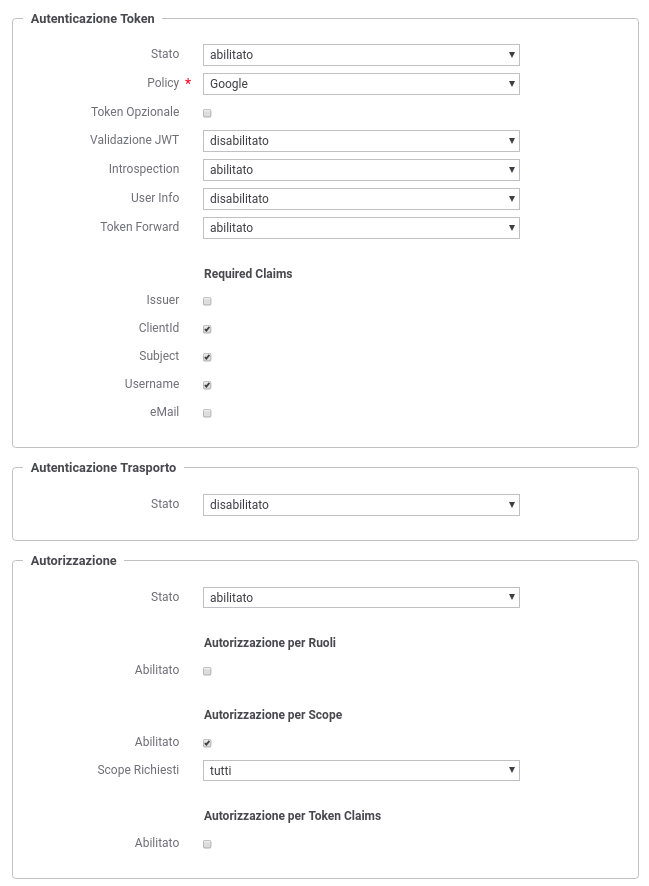
Task: Enable Autorizzazione per Ruoli checkbox
Action: pos(207,671)
